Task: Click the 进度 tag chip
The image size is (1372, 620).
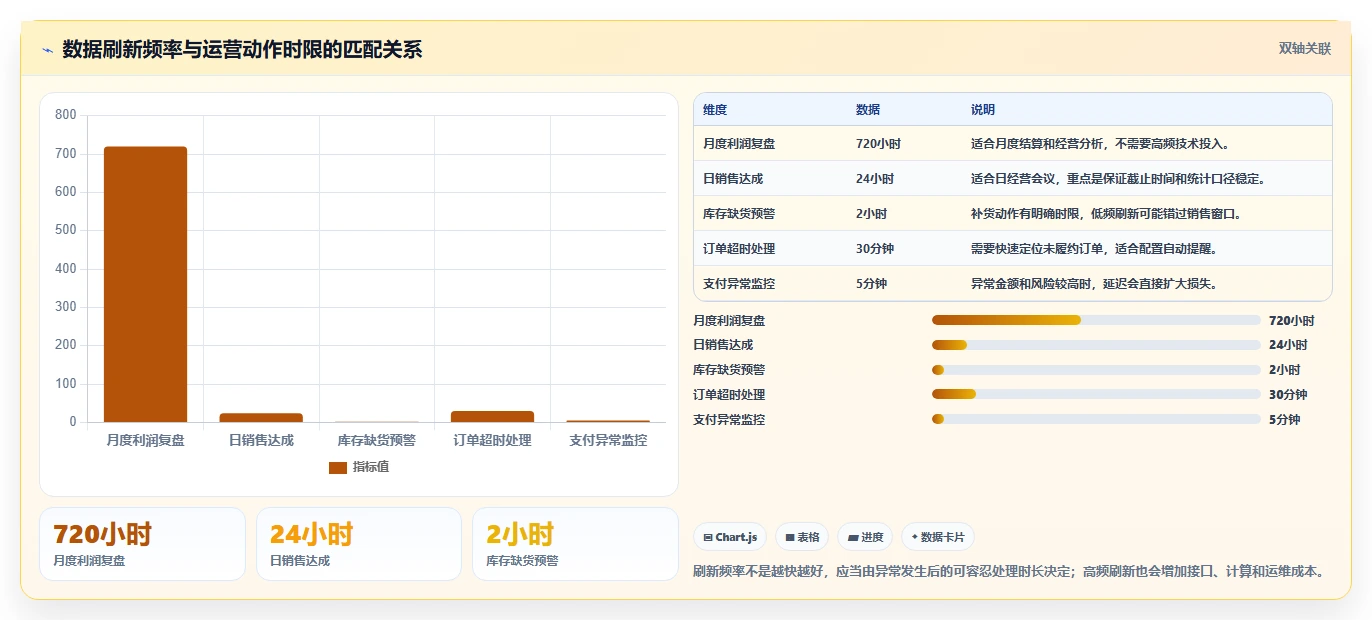Action: click(x=865, y=537)
